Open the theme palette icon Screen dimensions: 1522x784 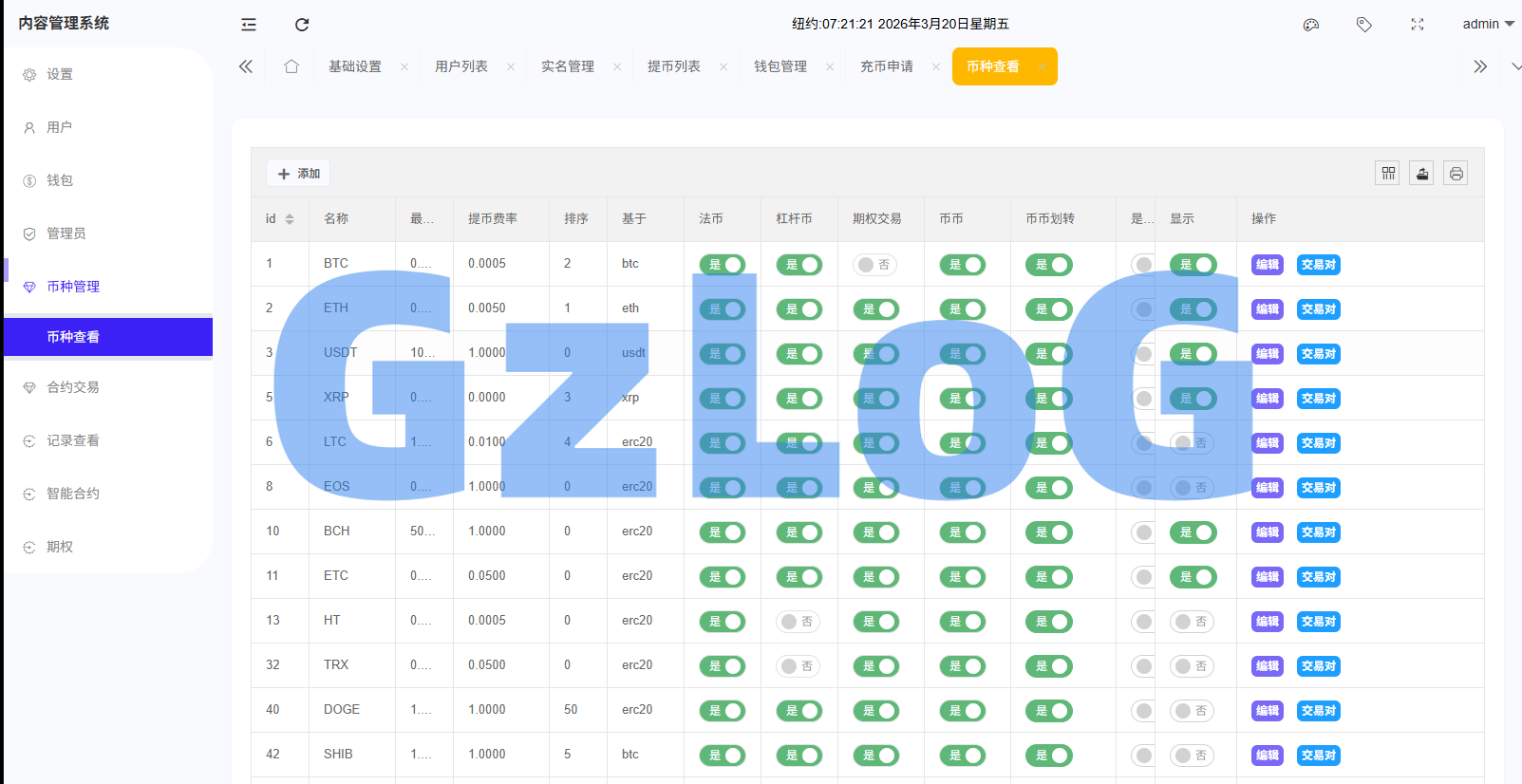[x=1311, y=25]
